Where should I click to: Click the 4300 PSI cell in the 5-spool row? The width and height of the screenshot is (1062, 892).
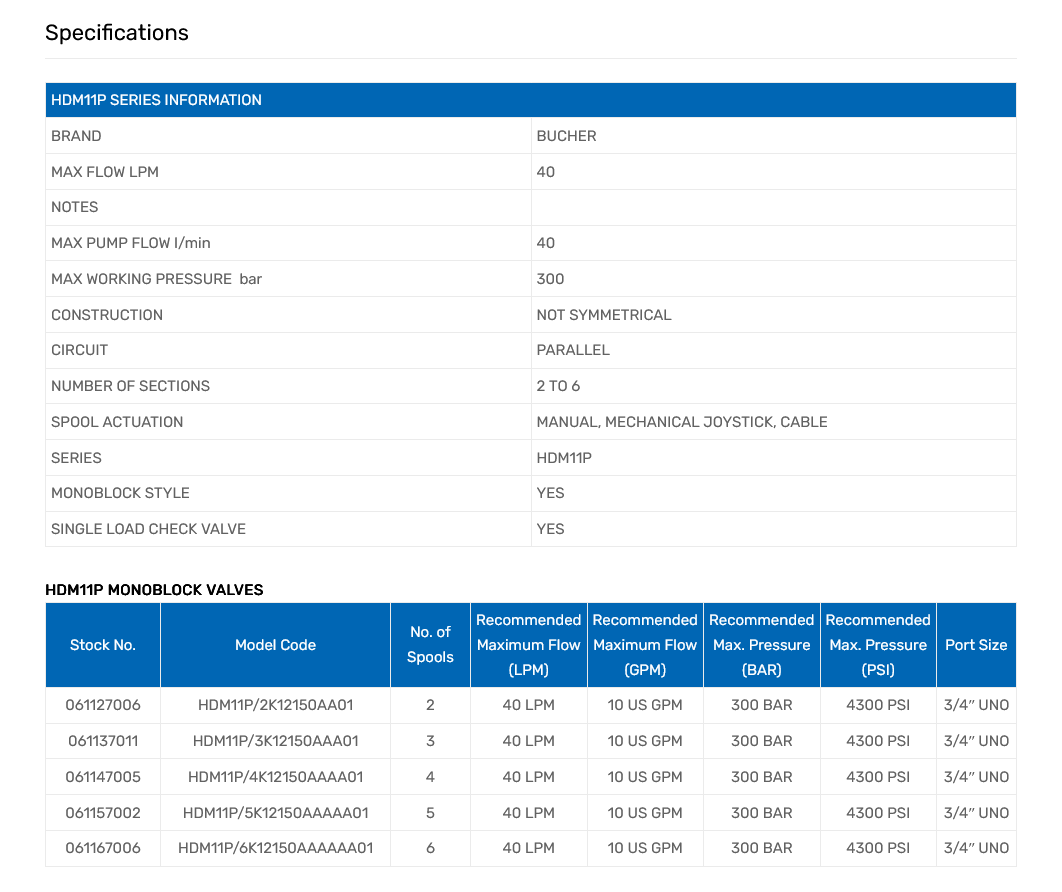[x=878, y=813]
